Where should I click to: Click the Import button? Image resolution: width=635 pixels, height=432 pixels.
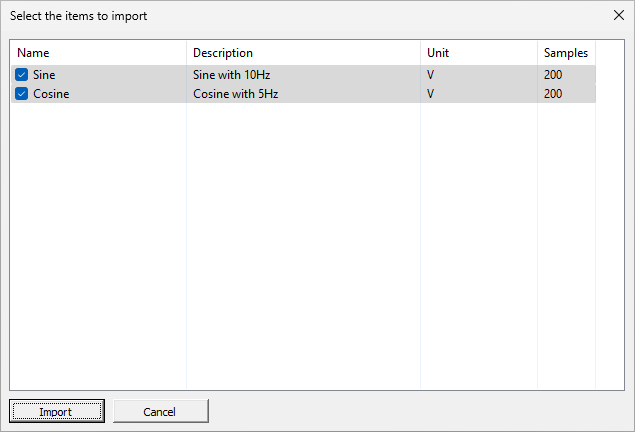[x=56, y=411]
